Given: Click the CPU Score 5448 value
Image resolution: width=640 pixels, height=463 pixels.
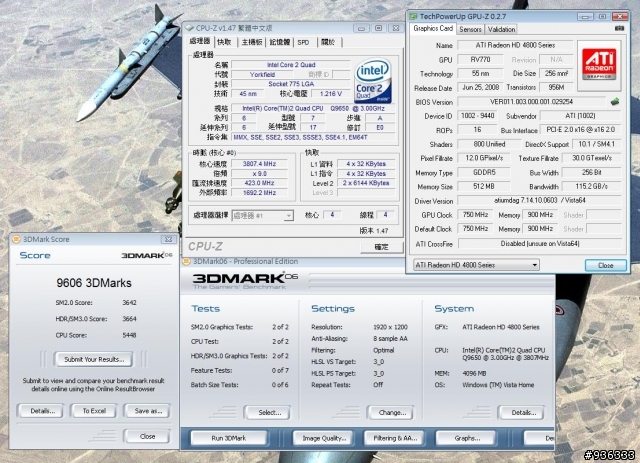Looking at the screenshot, I should 129,335.
